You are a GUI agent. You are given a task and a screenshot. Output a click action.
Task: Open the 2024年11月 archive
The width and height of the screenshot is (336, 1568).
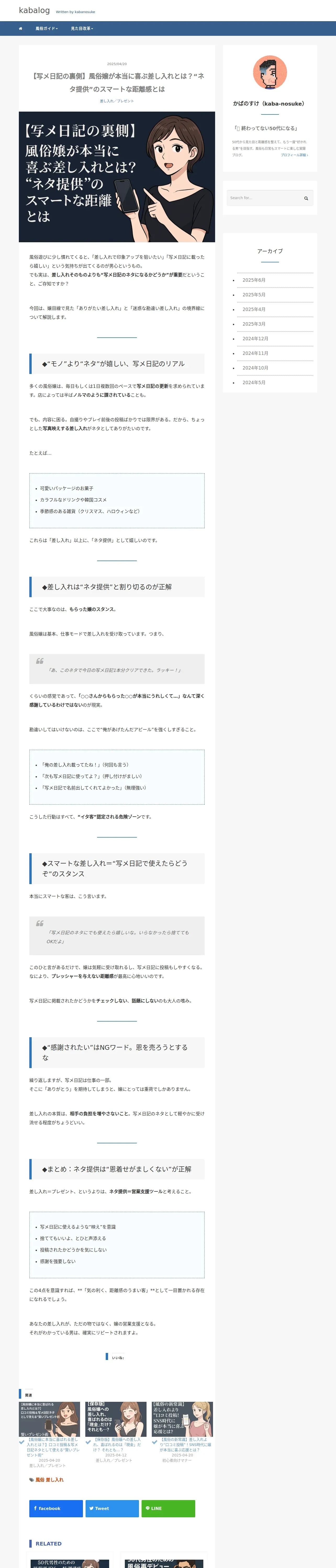(x=255, y=353)
